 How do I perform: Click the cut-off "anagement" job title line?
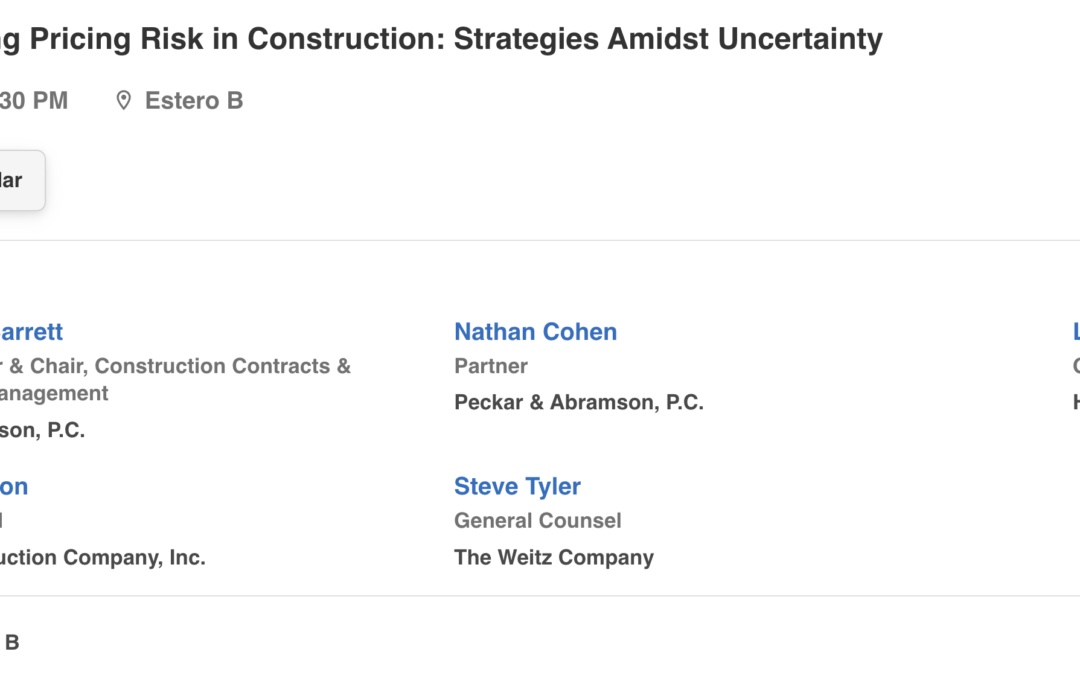click(54, 394)
